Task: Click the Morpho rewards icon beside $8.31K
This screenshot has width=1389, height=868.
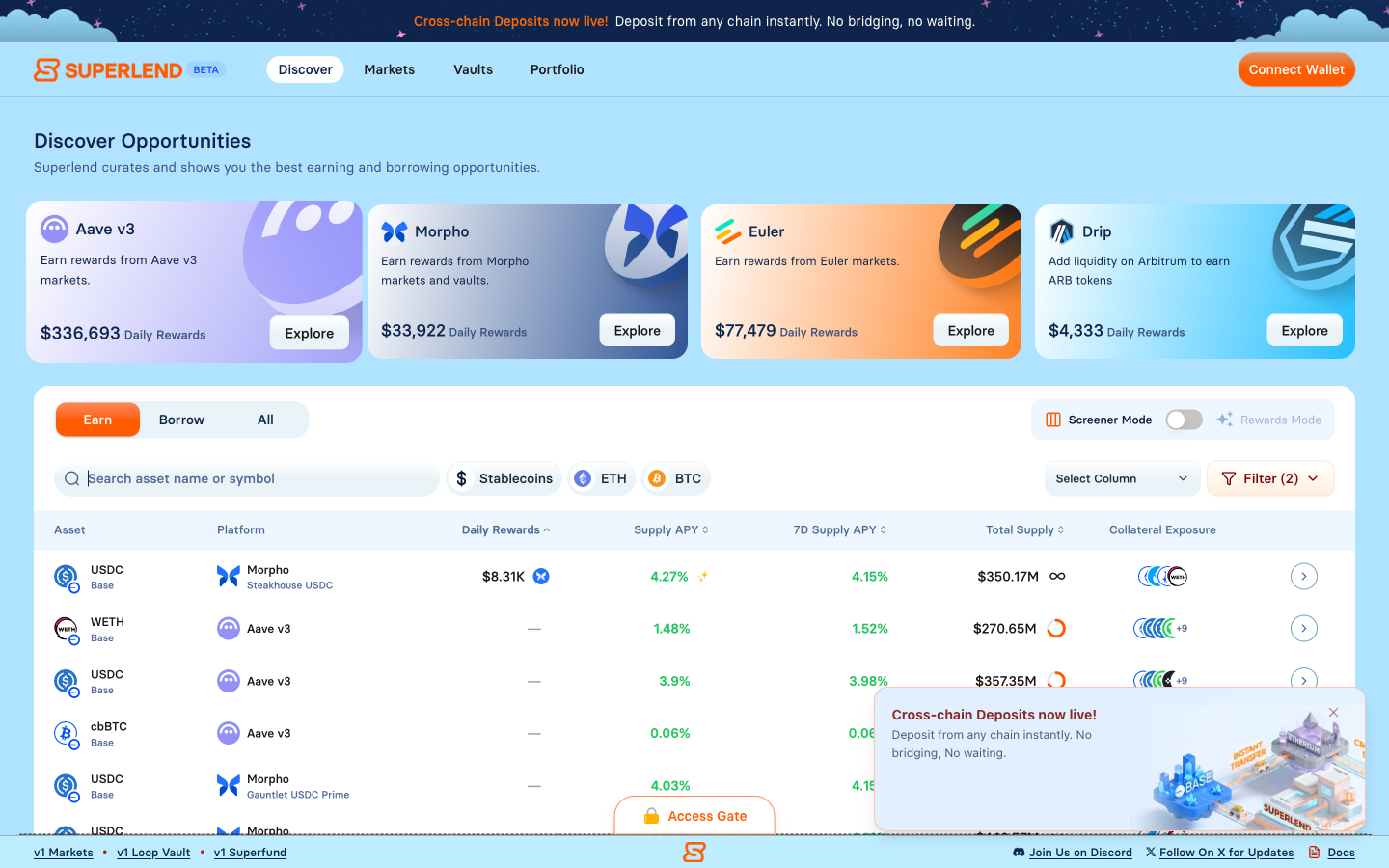Action: [541, 577]
